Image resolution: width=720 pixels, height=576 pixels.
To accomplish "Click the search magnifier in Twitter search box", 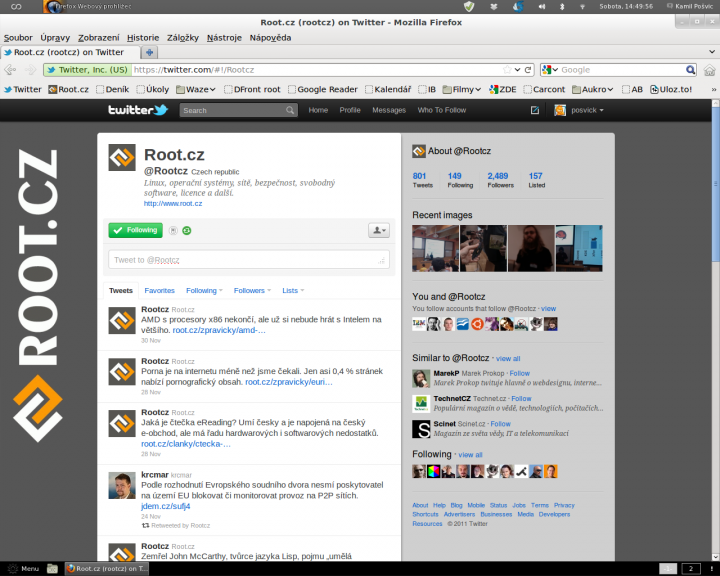I will (290, 110).
